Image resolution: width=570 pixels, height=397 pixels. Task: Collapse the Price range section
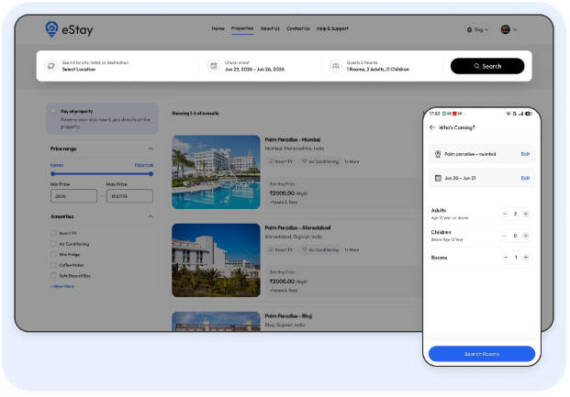tap(150, 148)
